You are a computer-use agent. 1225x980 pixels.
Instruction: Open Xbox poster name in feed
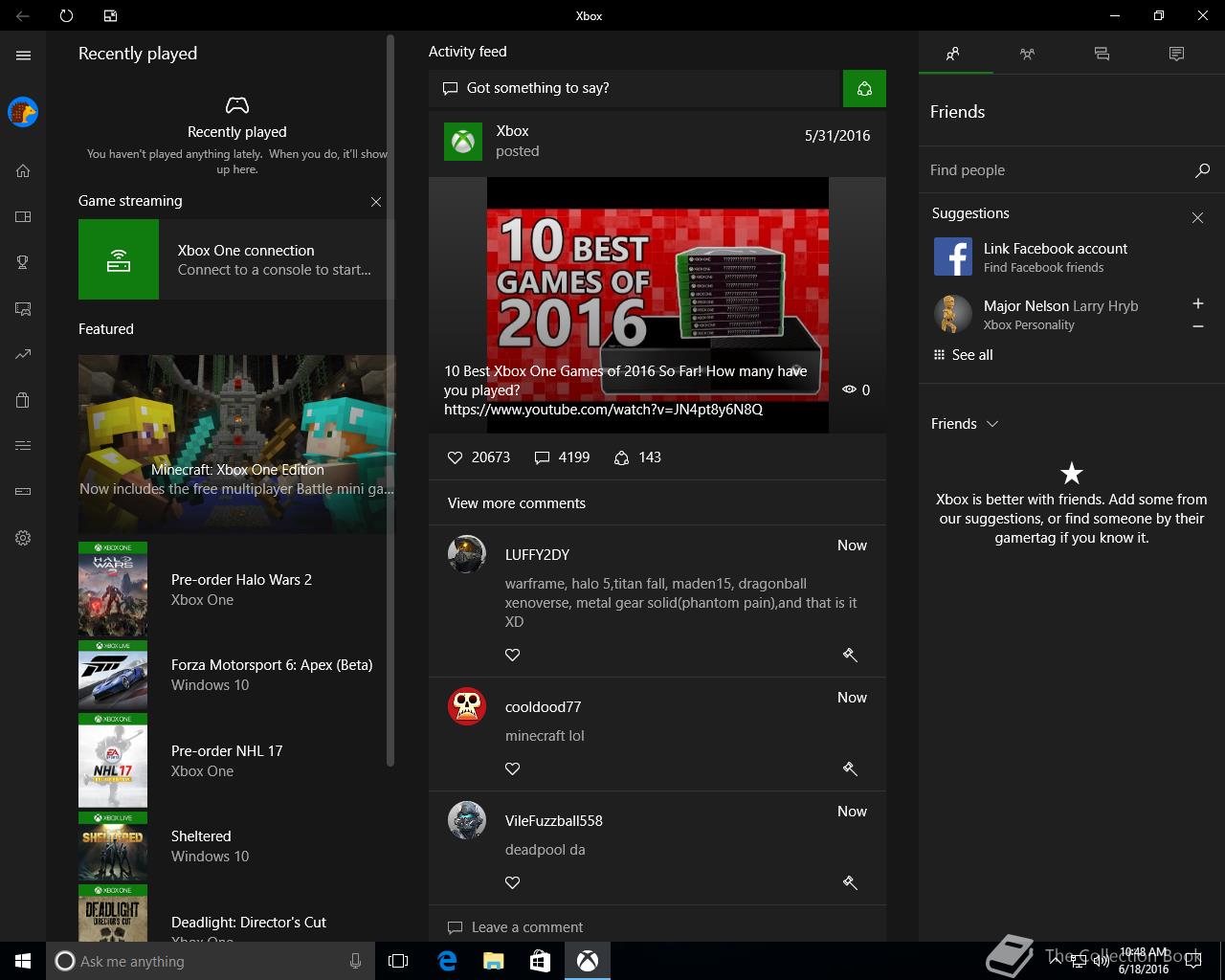coord(512,131)
